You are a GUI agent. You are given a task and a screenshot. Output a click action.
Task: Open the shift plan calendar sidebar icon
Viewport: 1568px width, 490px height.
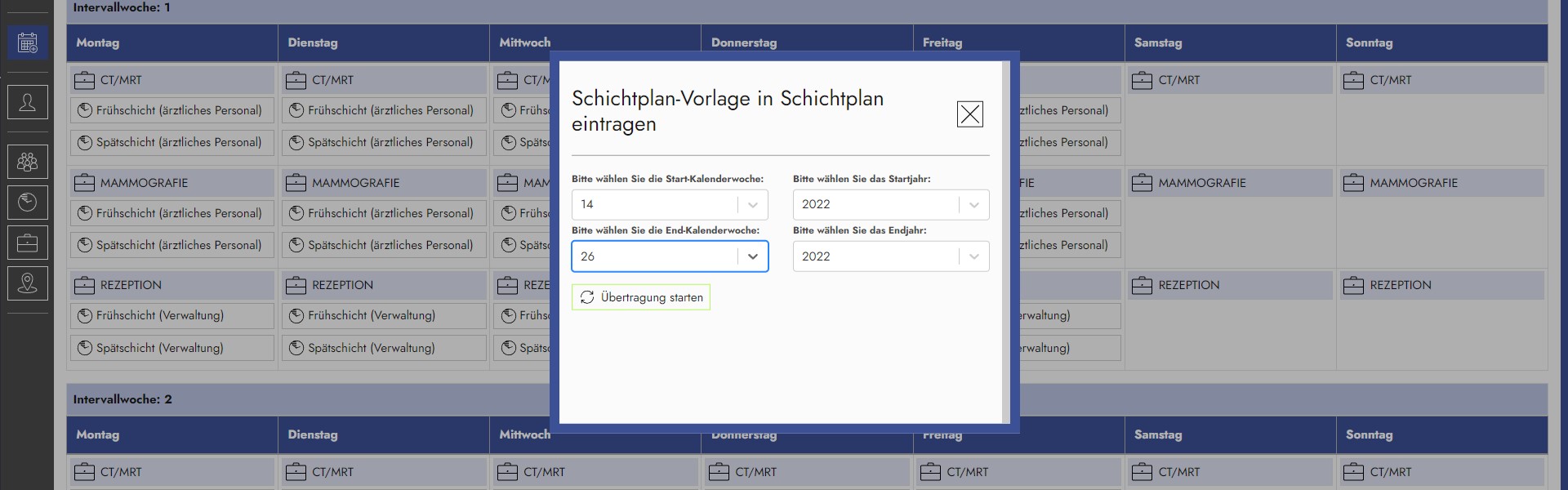[x=28, y=42]
